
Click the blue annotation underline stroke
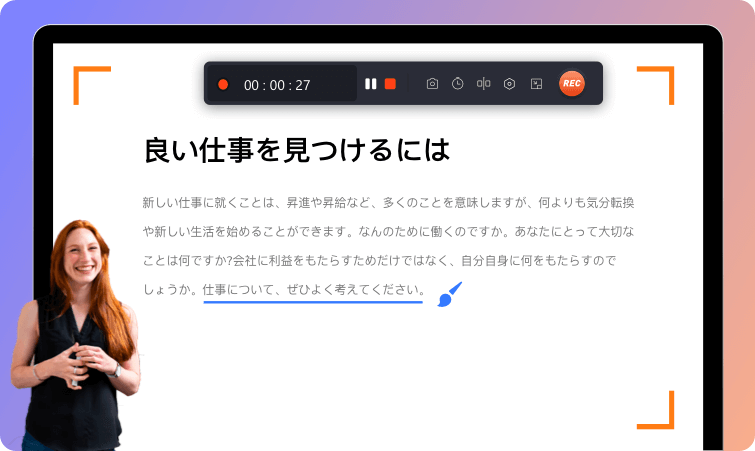tap(312, 302)
